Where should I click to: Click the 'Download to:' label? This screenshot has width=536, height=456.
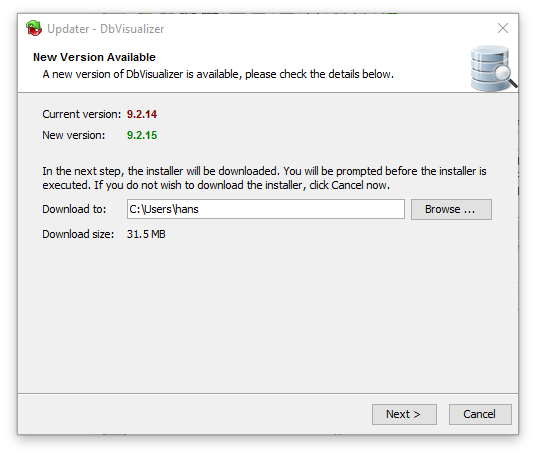[74, 209]
